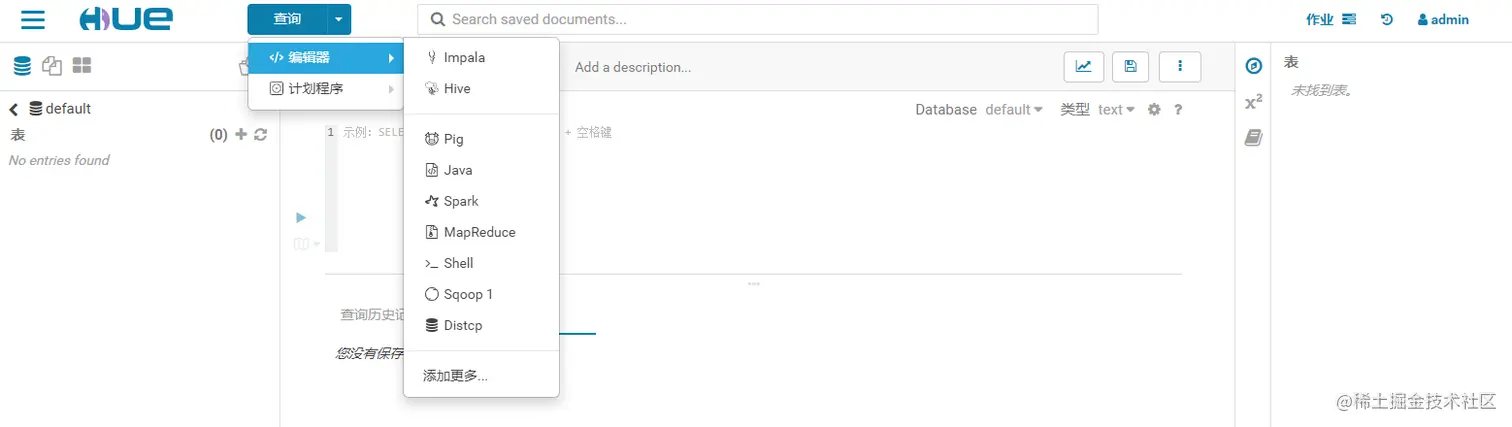The width and height of the screenshot is (1512, 427).
Task: Choose Pig from the editor submenu
Action: [x=481, y=139]
